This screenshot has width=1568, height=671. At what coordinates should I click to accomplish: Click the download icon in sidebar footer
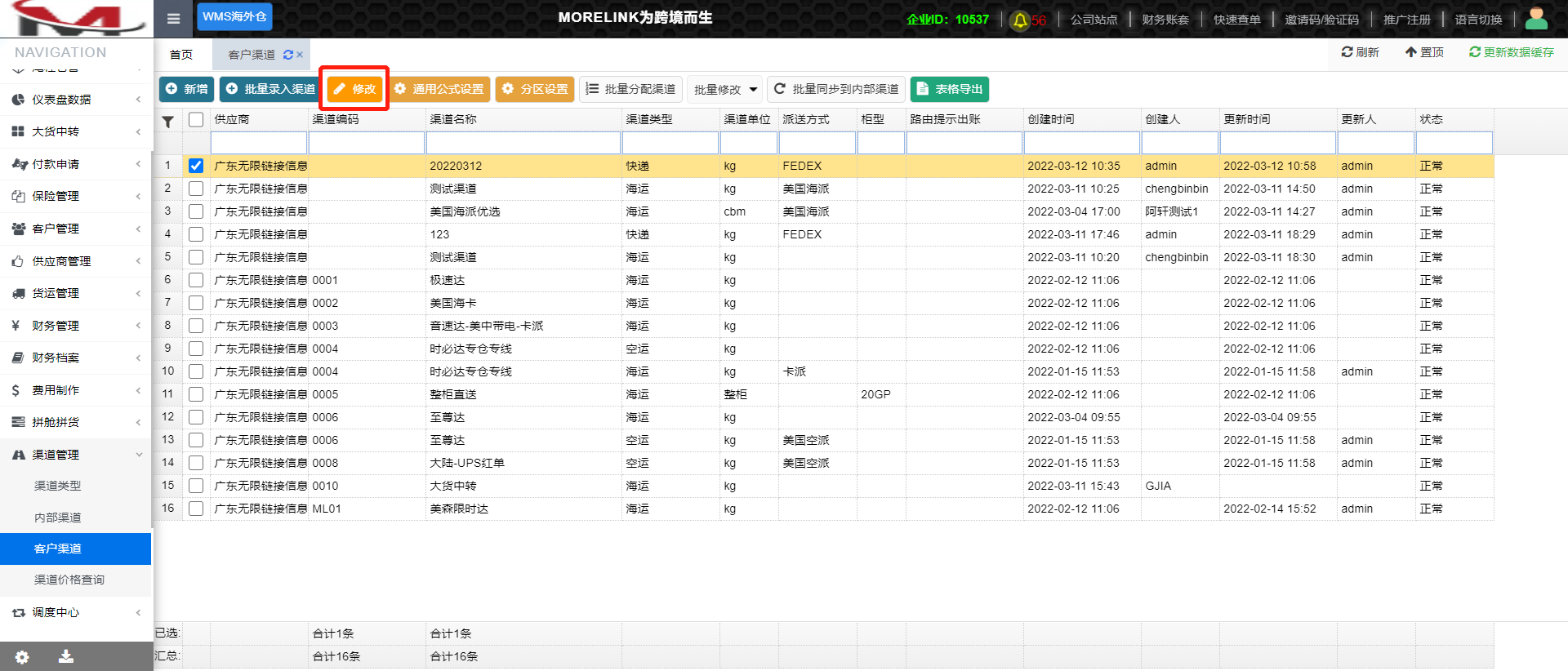coord(66,656)
